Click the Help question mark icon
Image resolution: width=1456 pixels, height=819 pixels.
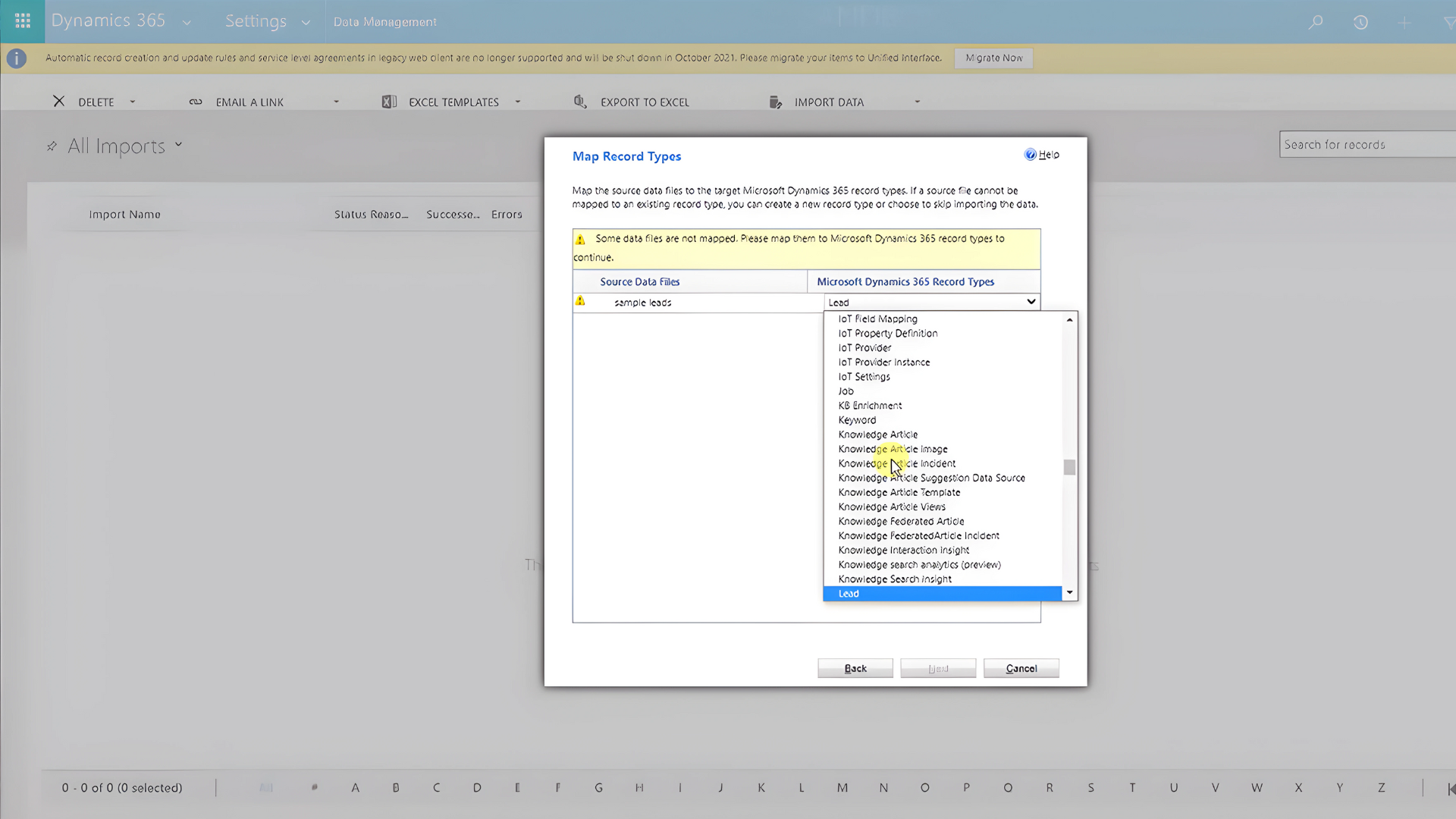click(1030, 155)
